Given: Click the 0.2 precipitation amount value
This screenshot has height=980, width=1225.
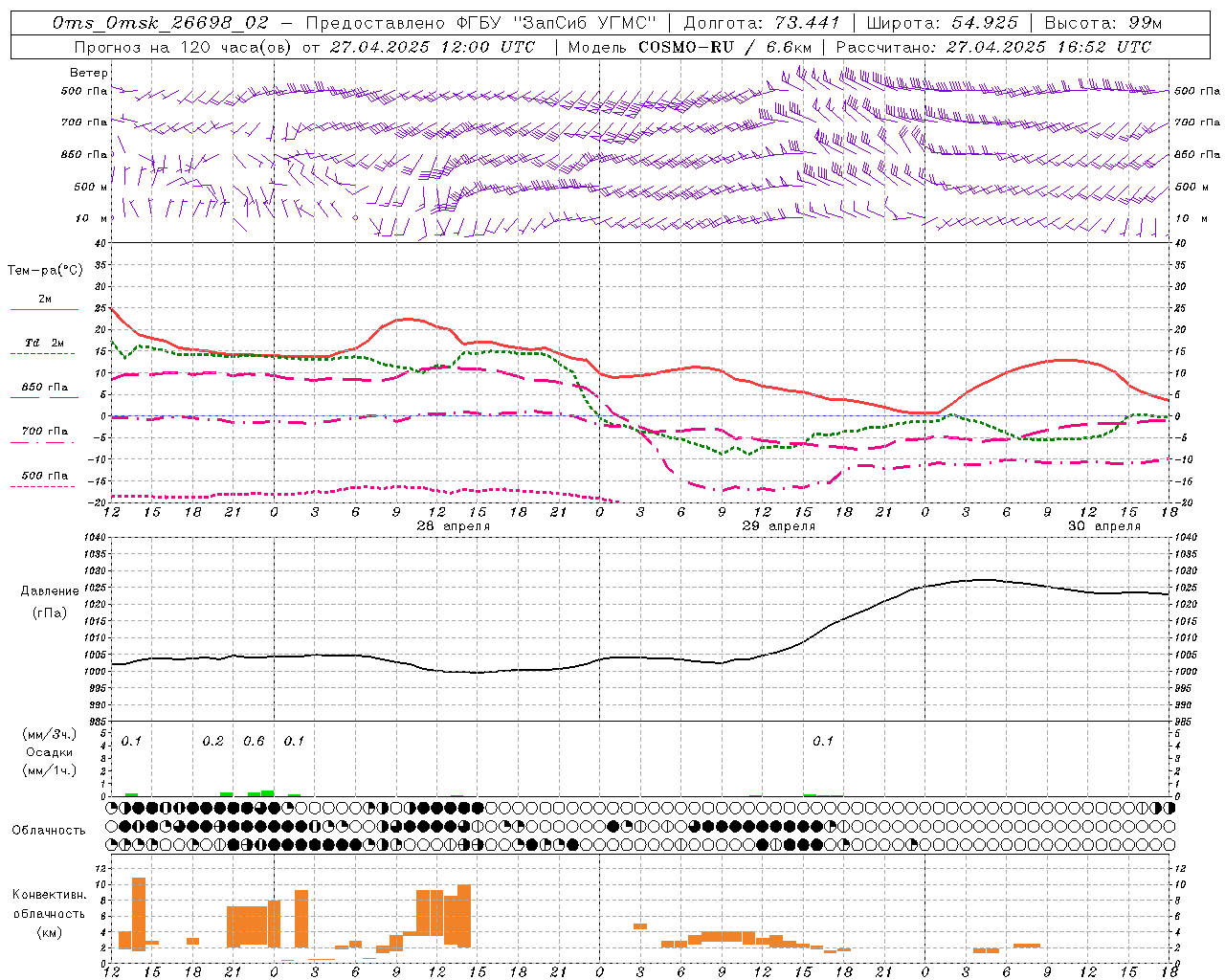Looking at the screenshot, I should pyautogui.click(x=212, y=742).
